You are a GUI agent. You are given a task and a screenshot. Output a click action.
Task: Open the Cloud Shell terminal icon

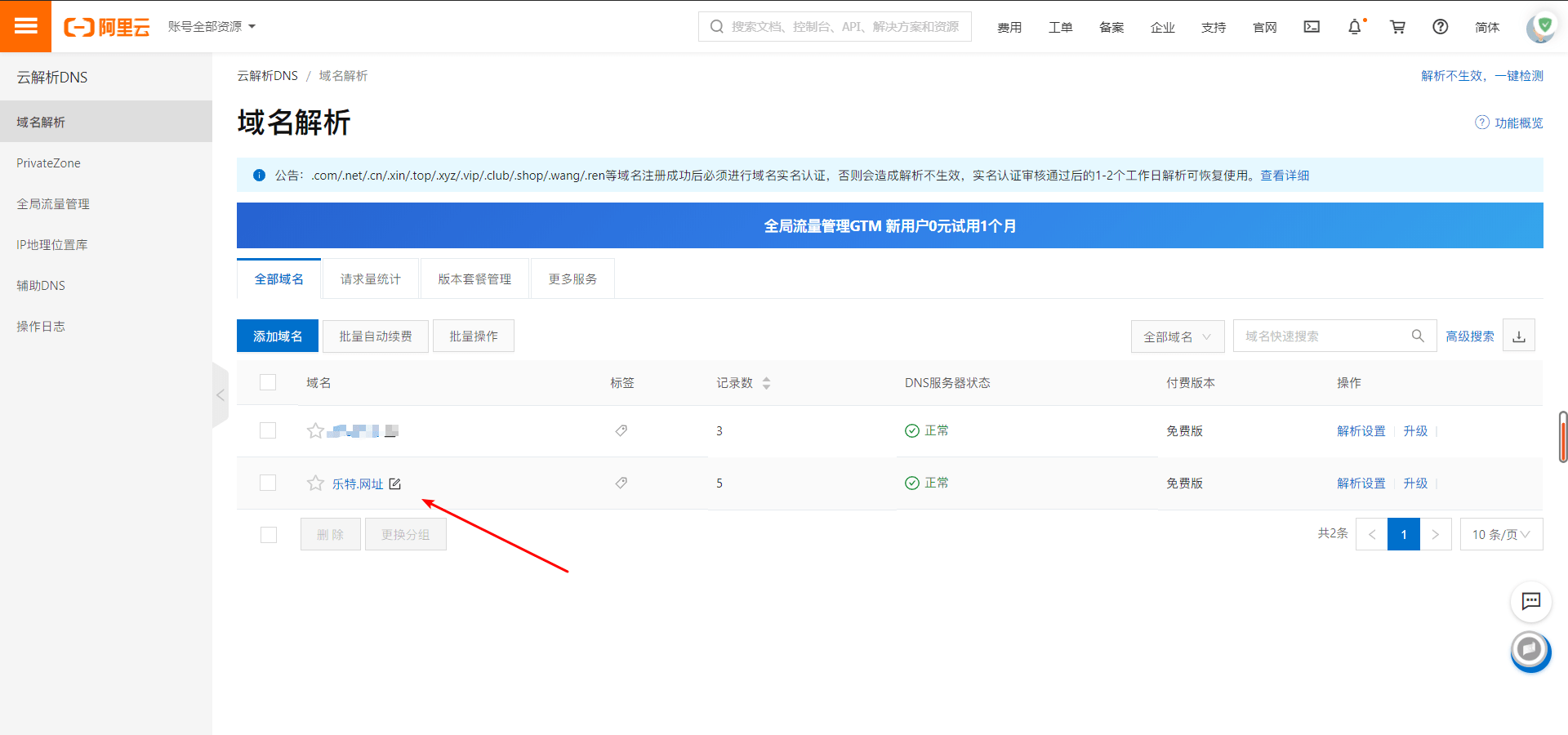click(x=1312, y=27)
